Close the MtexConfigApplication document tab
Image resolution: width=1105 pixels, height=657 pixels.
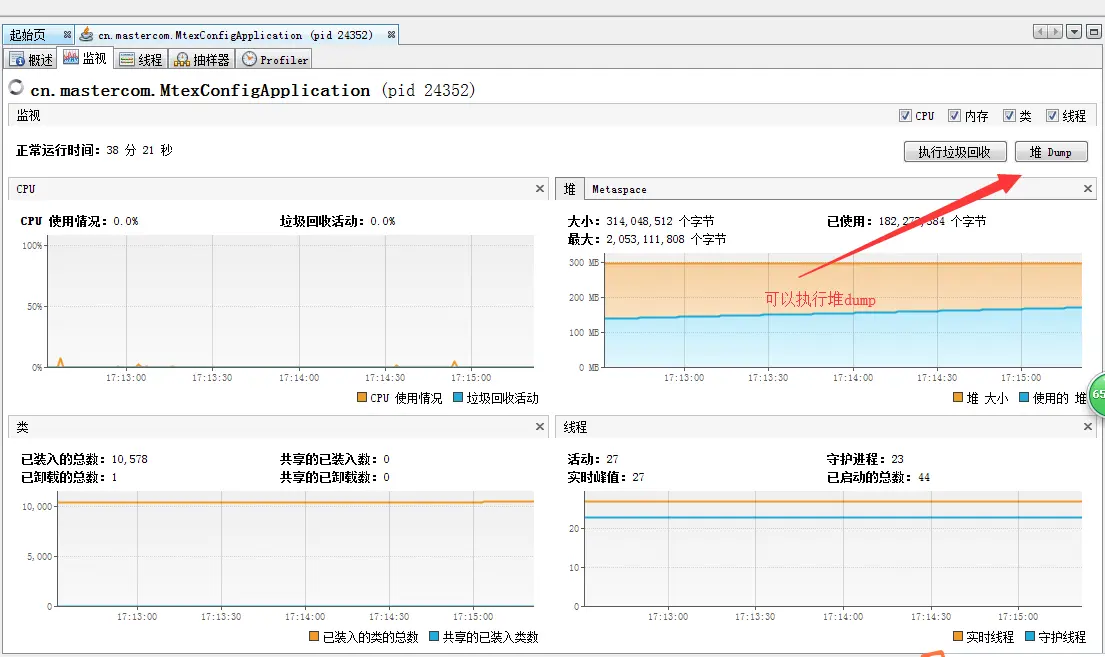click(391, 35)
